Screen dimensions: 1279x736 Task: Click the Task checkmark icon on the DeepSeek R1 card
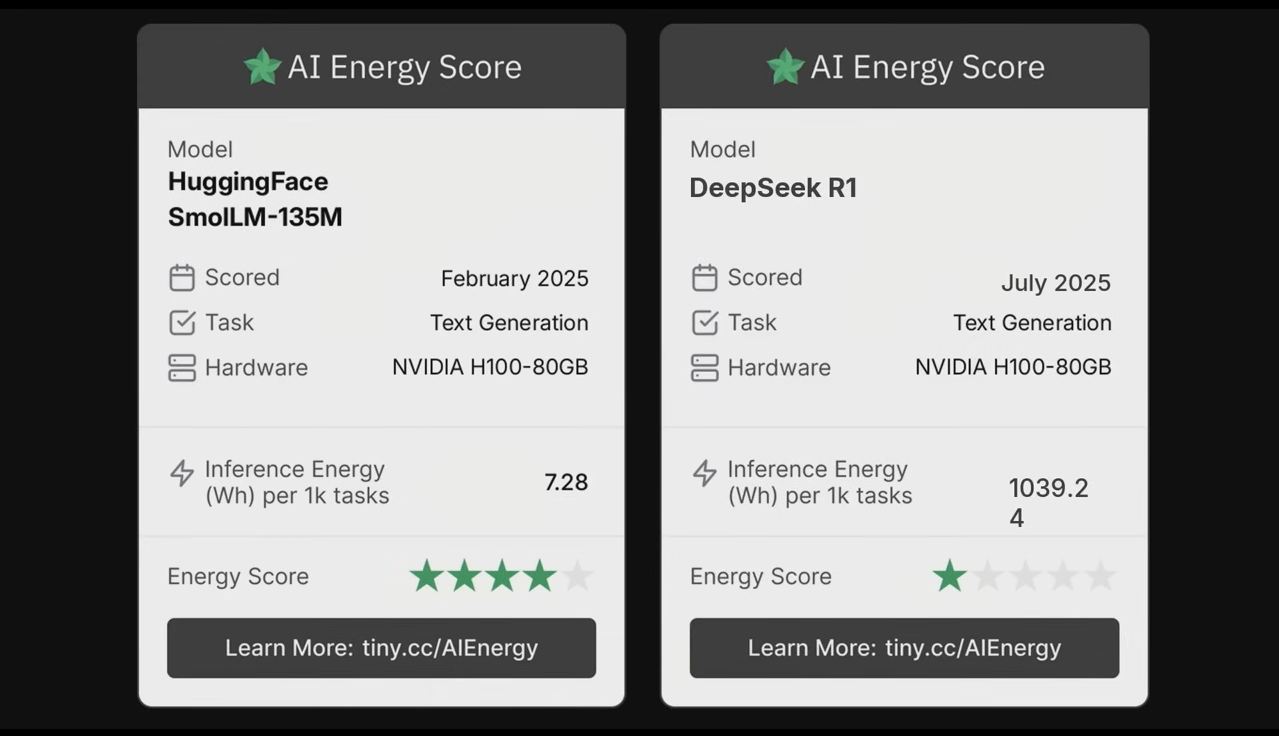pos(705,323)
